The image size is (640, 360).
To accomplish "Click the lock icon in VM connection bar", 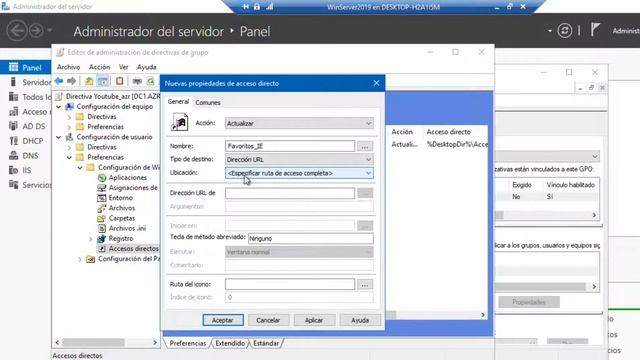I will coord(257,7).
